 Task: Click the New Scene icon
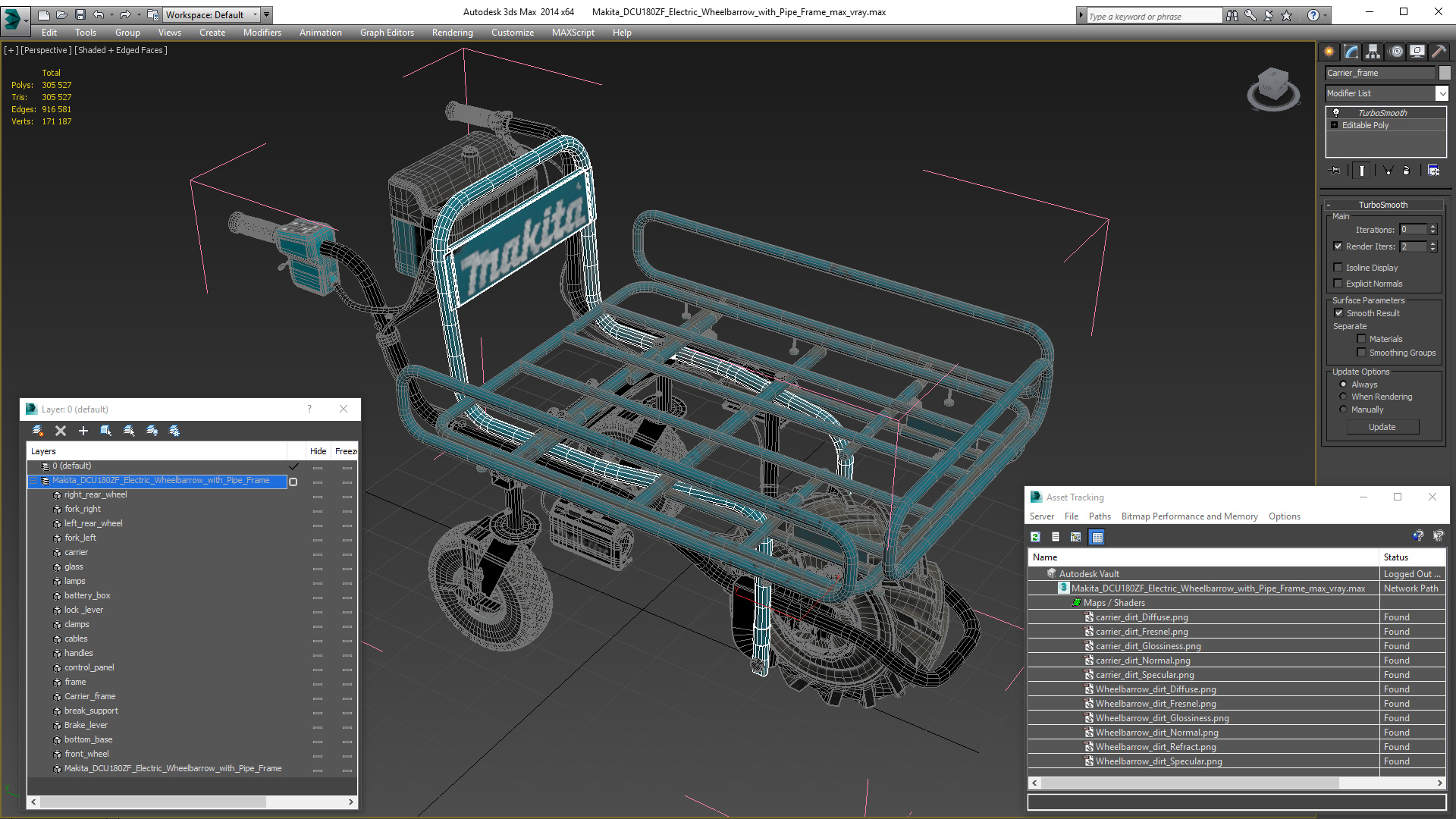pos(44,14)
